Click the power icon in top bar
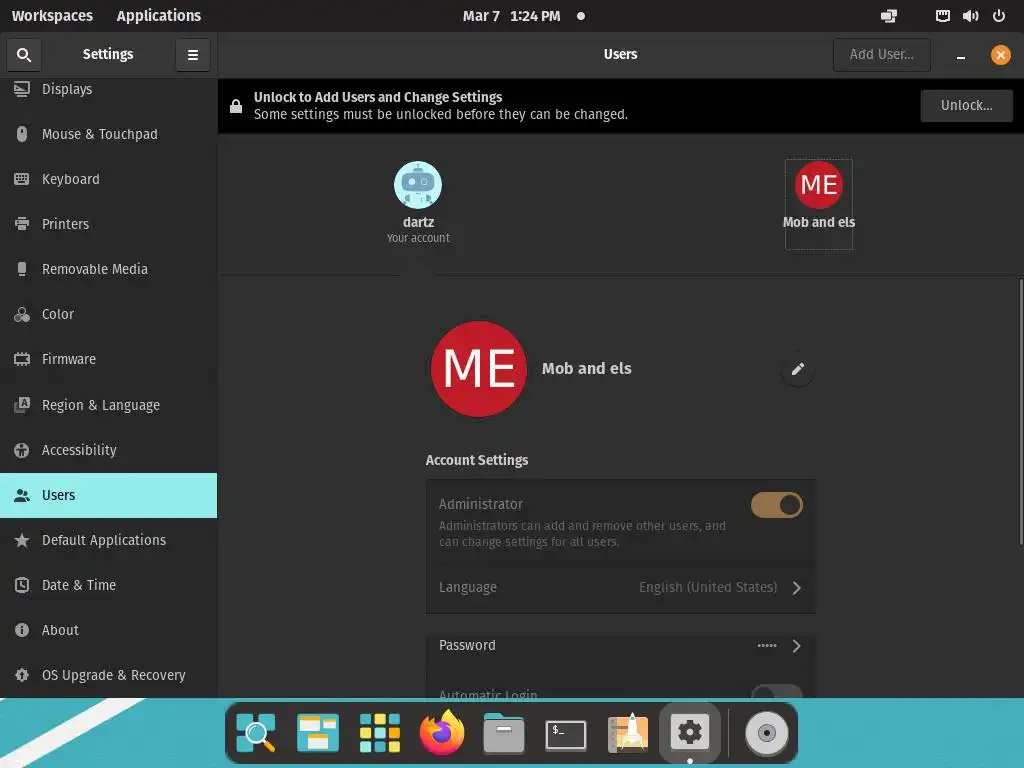Screen dimensions: 1024x768 (999, 16)
